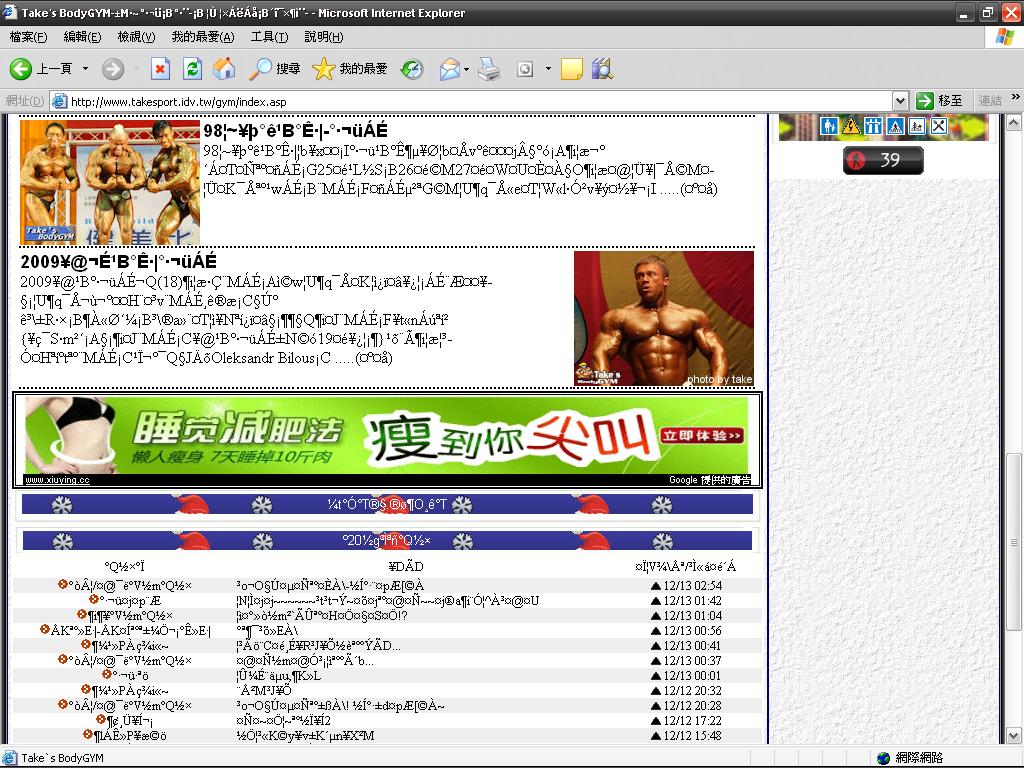Image resolution: width=1024 pixels, height=768 pixels.
Task: Click the yellow warning triangle sign icon
Action: [x=851, y=125]
